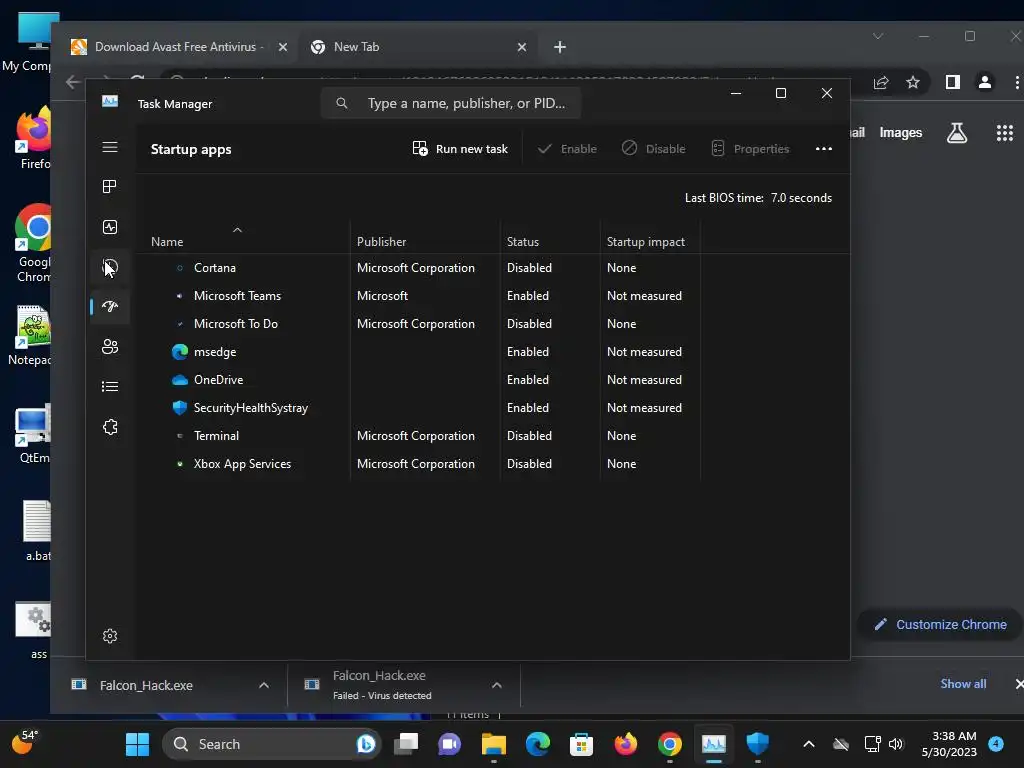The image size is (1024, 768).
Task: Click Run new task button
Action: 460,149
